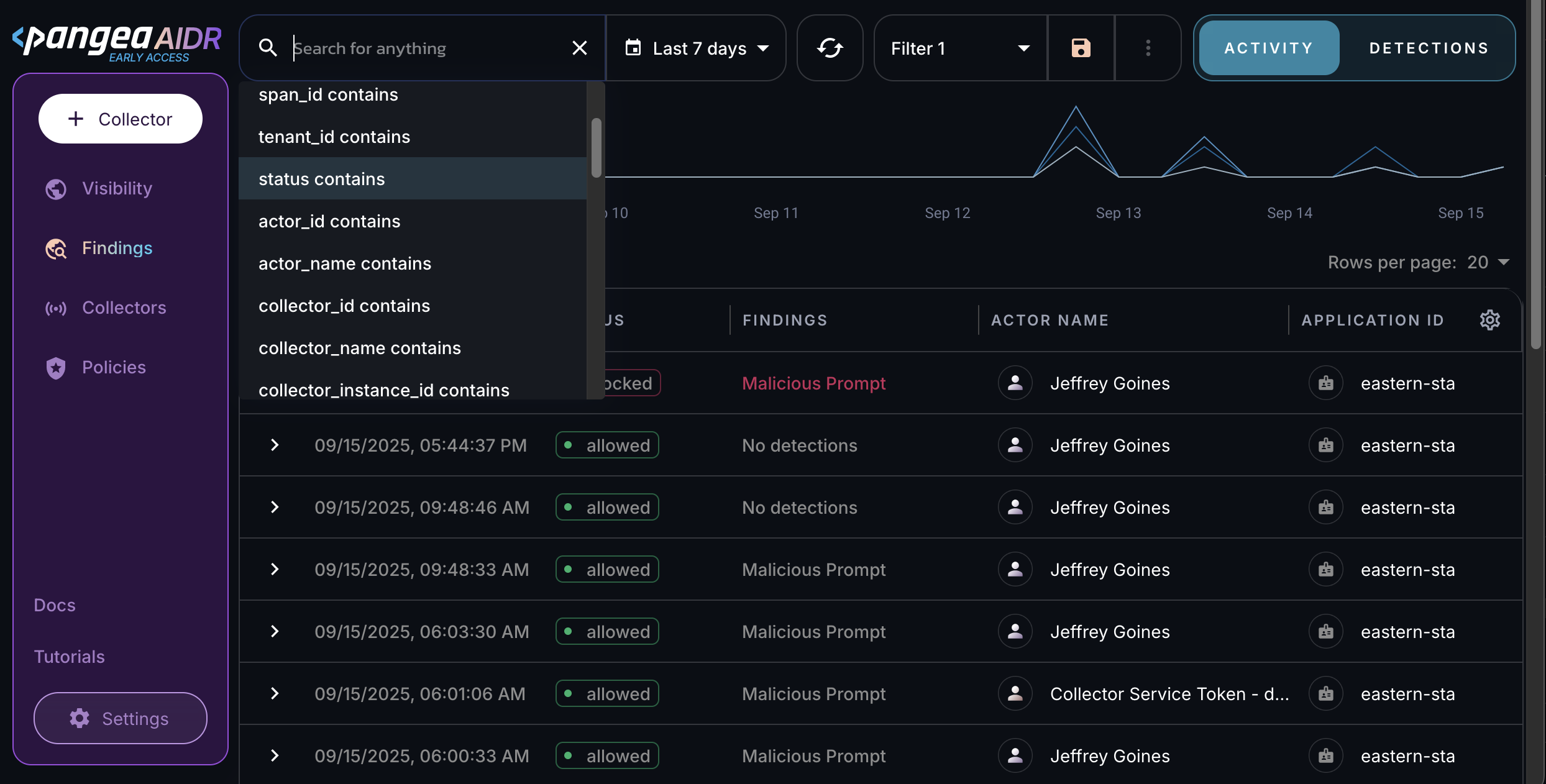Screen dimensions: 1546x784
Task: Expand the 06:03:30 AM log row
Action: click(x=275, y=631)
